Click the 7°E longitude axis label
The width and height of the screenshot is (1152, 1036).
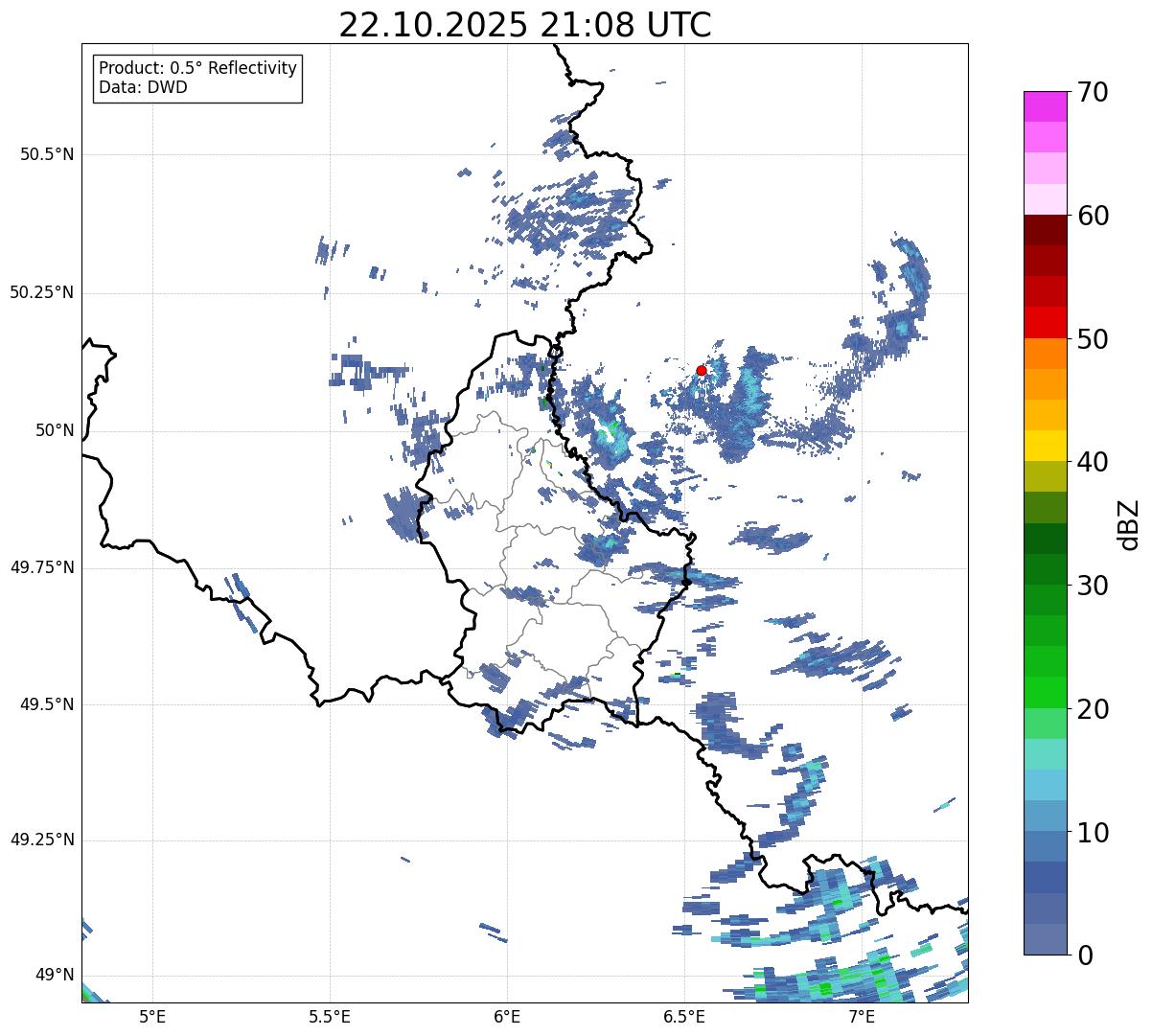(862, 1016)
